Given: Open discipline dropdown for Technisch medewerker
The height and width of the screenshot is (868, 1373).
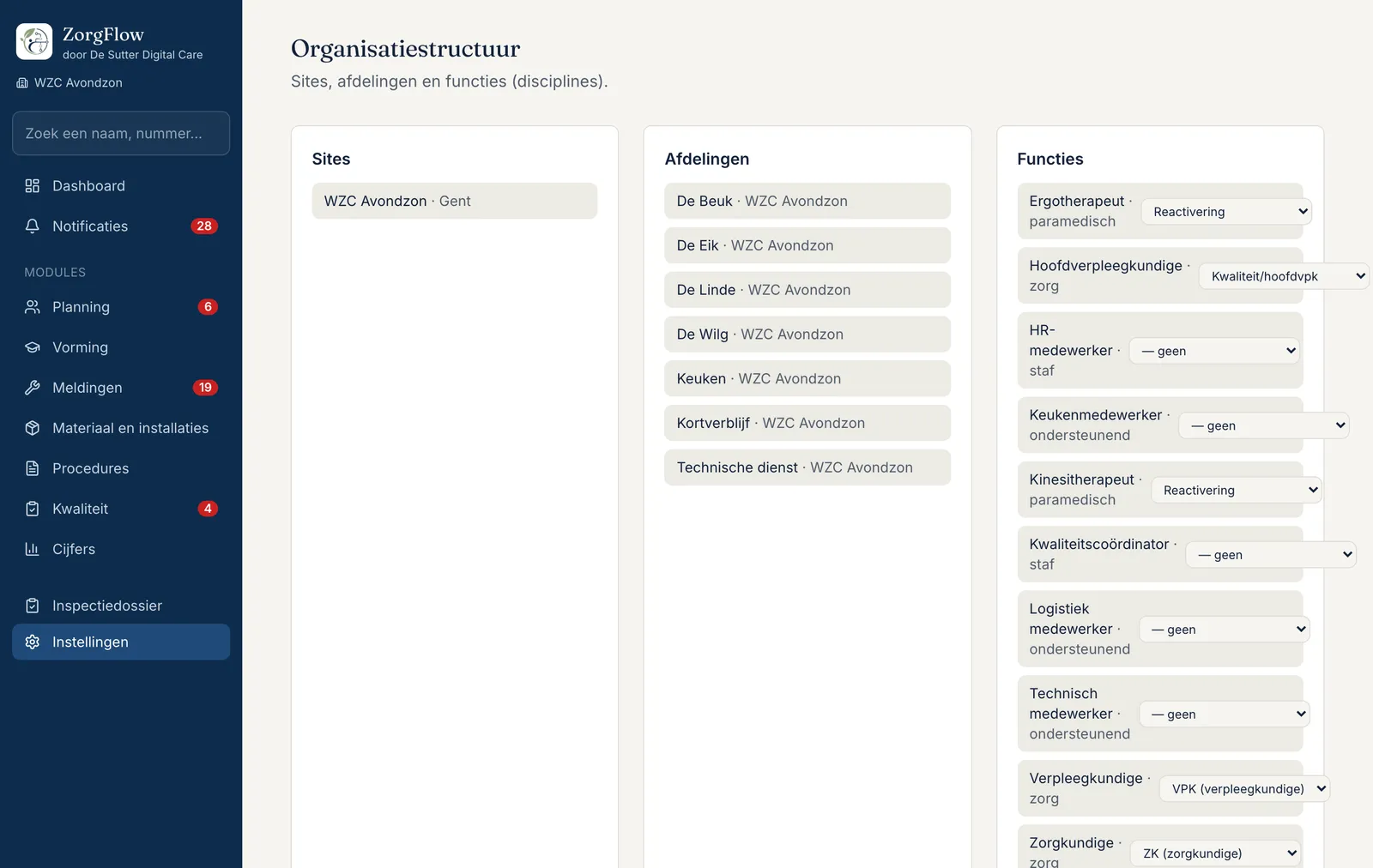Looking at the screenshot, I should pos(1225,714).
